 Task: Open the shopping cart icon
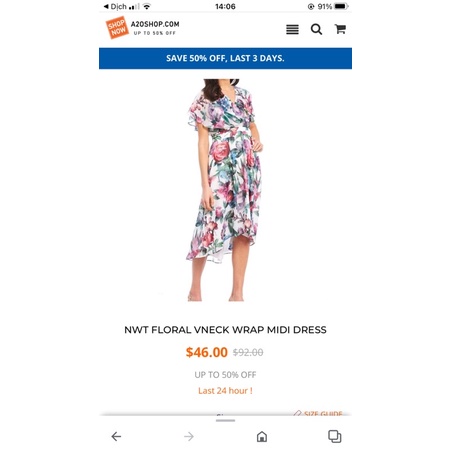click(340, 29)
